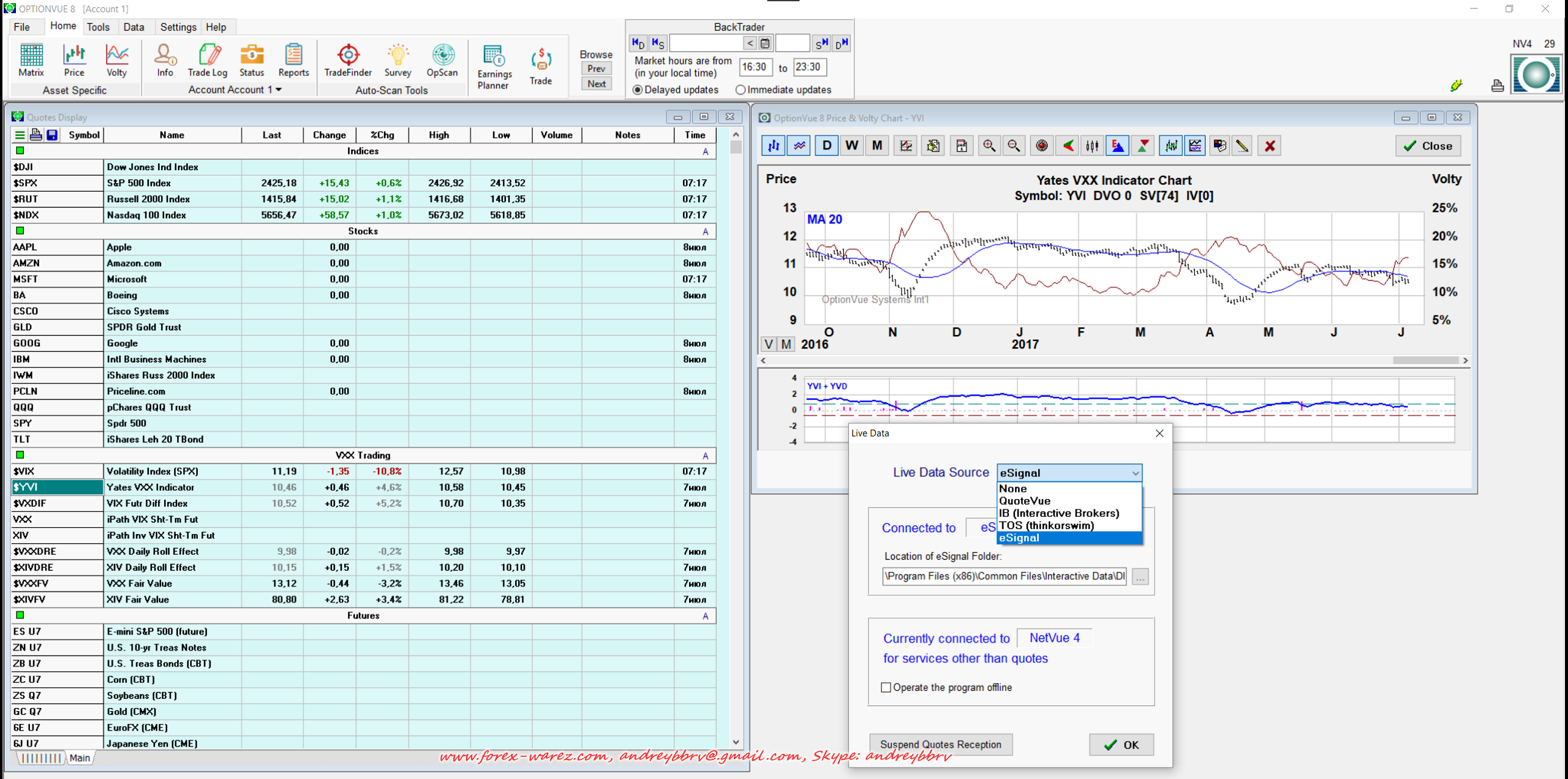Select Delayed updates radio button
The image size is (1568, 779).
638,90
